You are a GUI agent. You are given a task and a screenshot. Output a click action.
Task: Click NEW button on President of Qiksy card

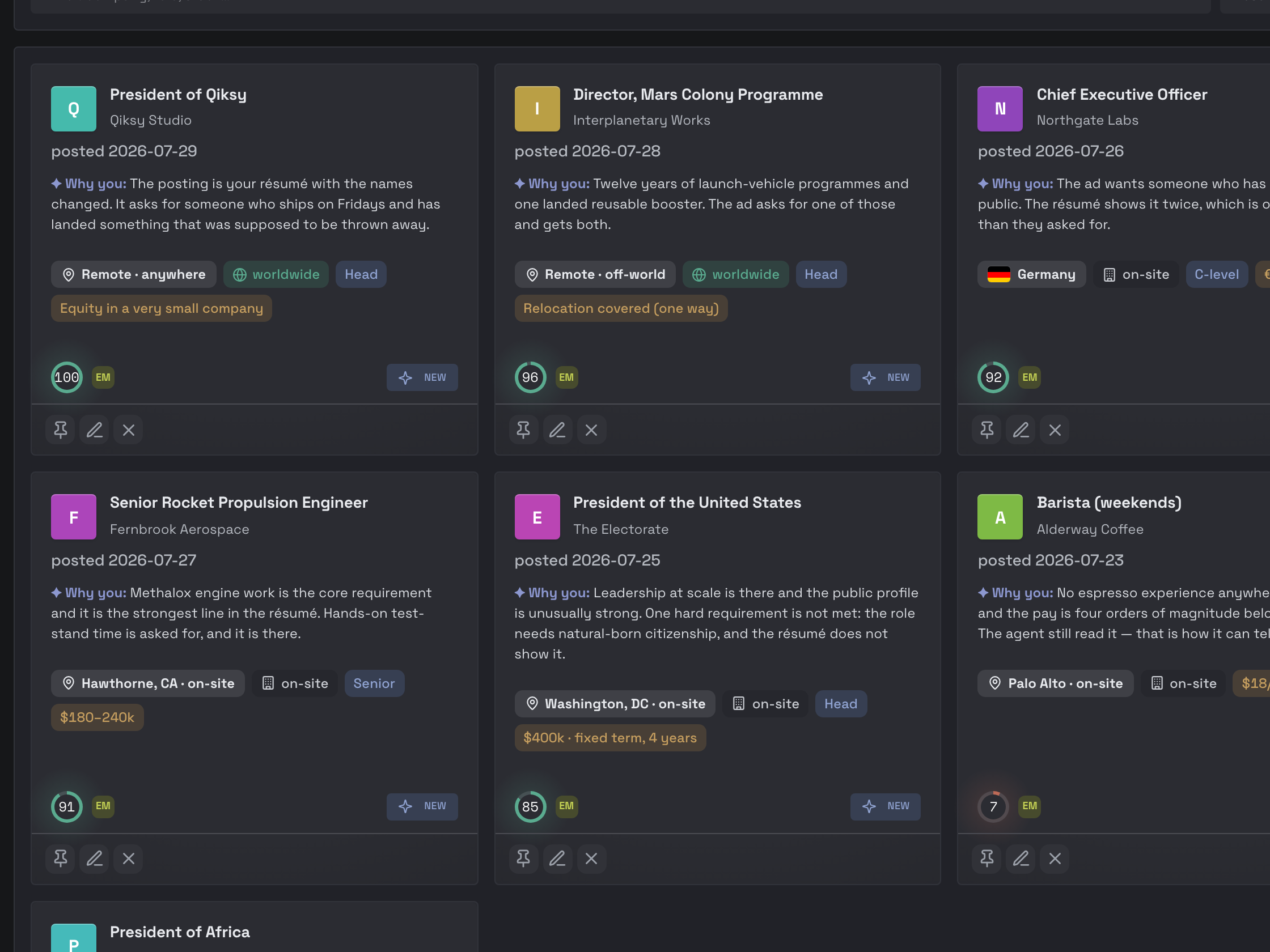point(422,377)
